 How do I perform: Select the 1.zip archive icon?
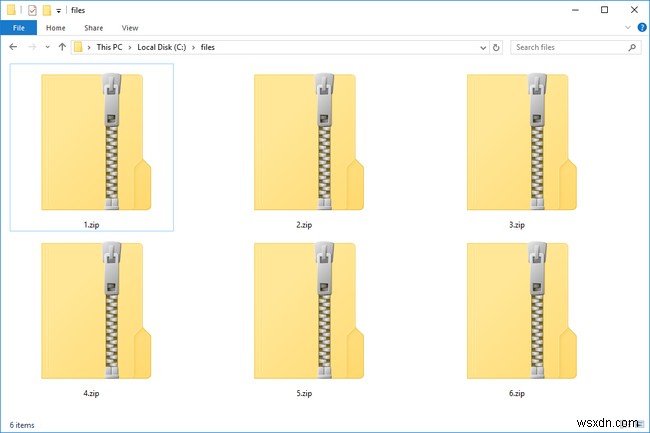tap(96, 141)
